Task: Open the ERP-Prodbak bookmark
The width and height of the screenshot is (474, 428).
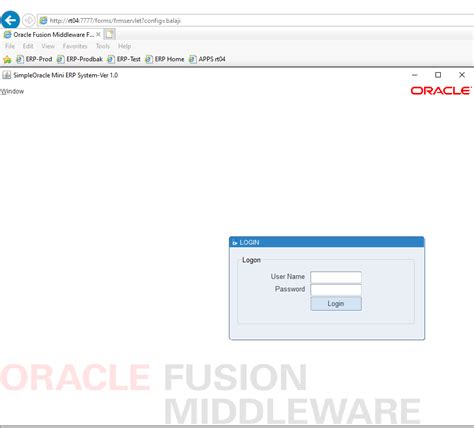Action: [80, 59]
